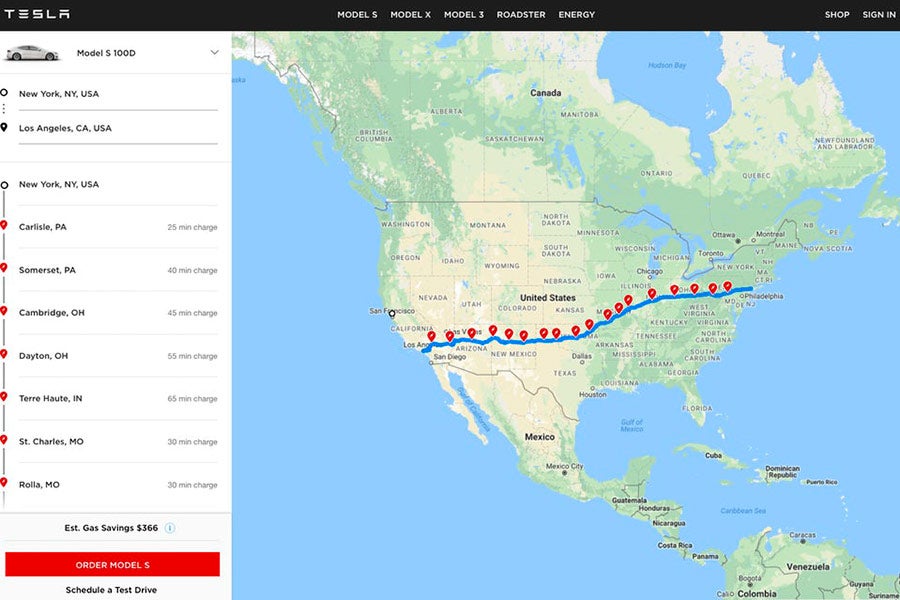Click Schedule a Test Drive link

[x=111, y=590]
